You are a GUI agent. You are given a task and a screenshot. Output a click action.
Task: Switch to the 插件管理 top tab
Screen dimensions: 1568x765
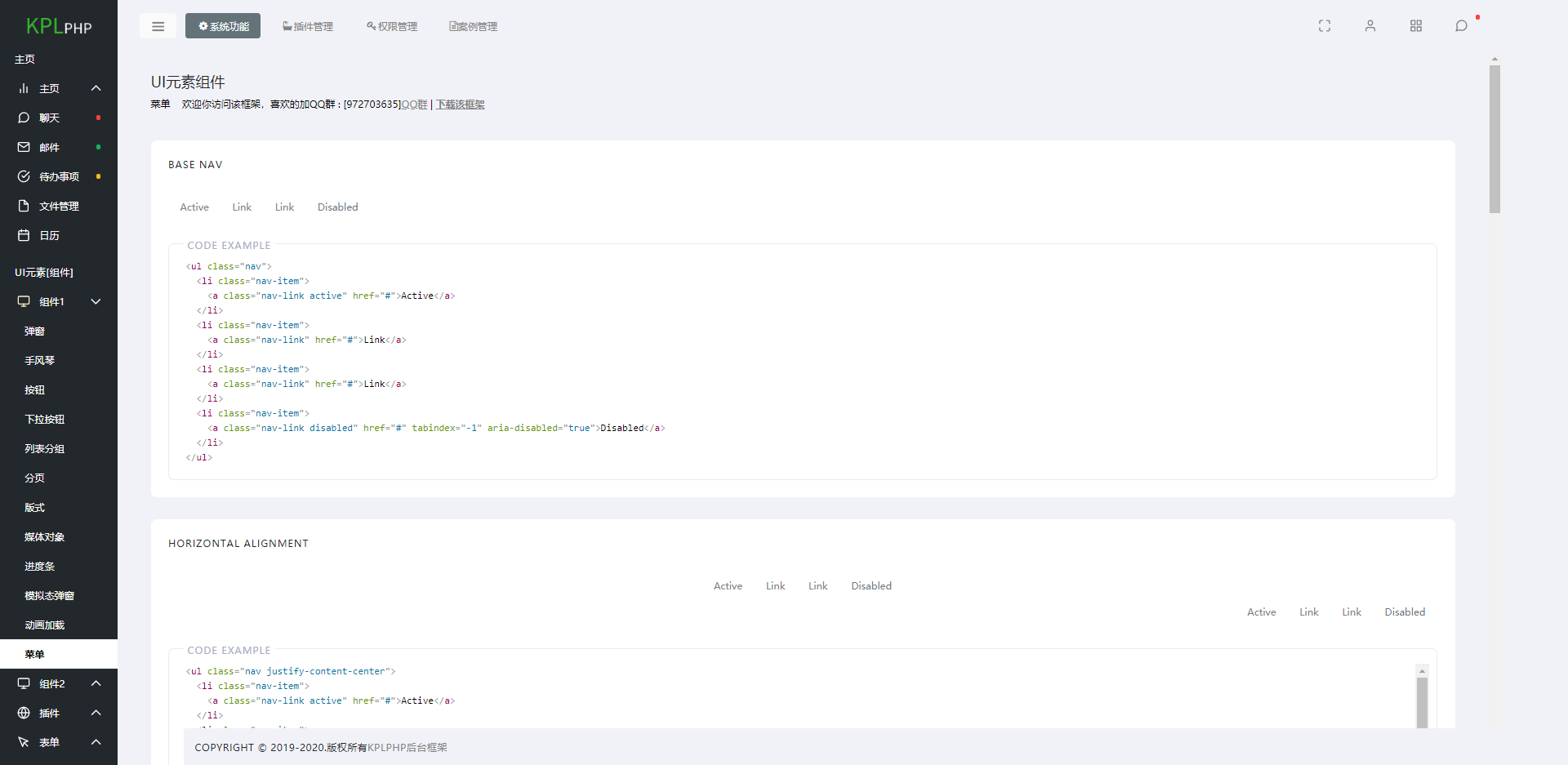pos(308,26)
